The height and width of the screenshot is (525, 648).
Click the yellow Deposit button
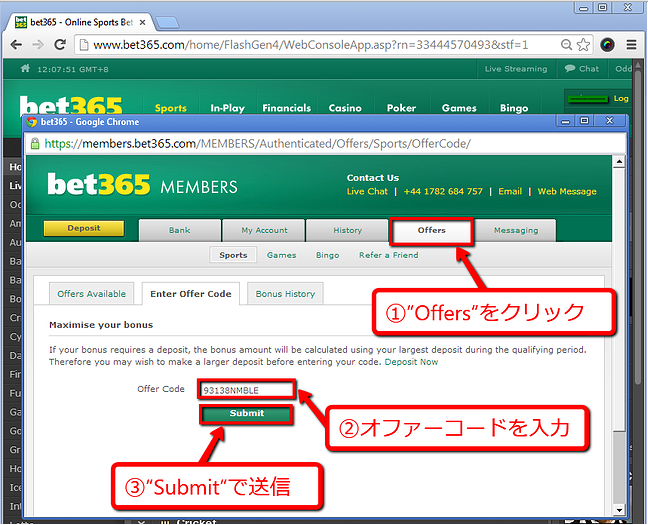84,228
